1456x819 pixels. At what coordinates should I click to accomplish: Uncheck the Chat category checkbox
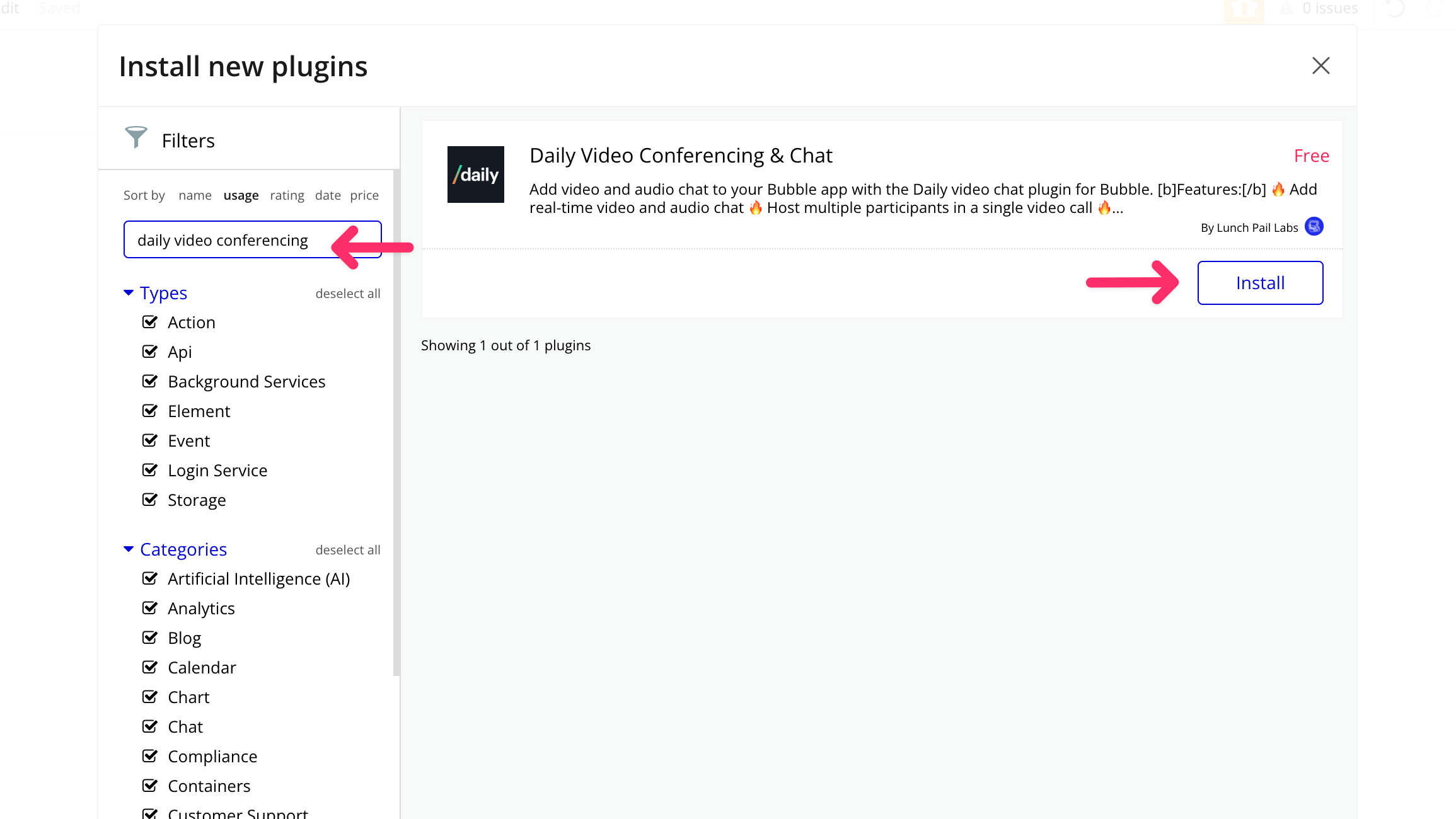150,727
